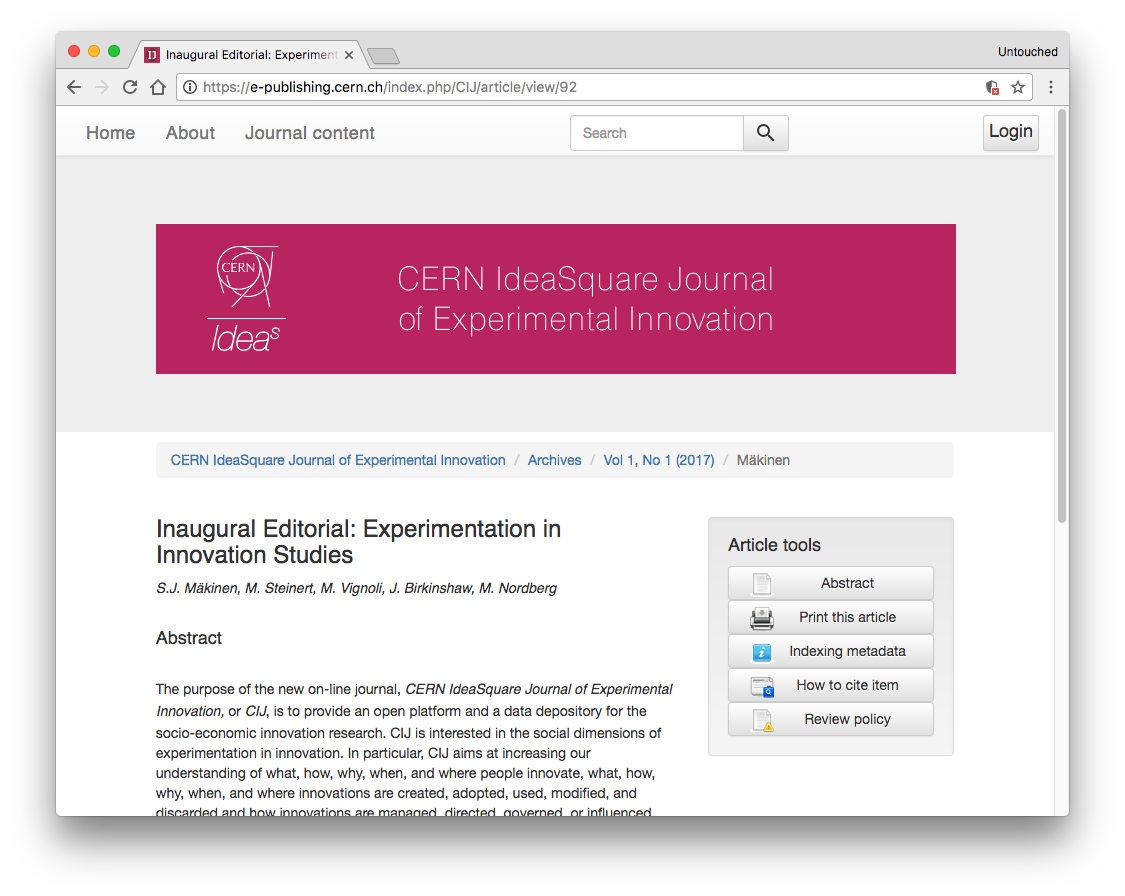The height and width of the screenshot is (896, 1125).
Task: Click the blocked content shield icon
Action: point(992,88)
